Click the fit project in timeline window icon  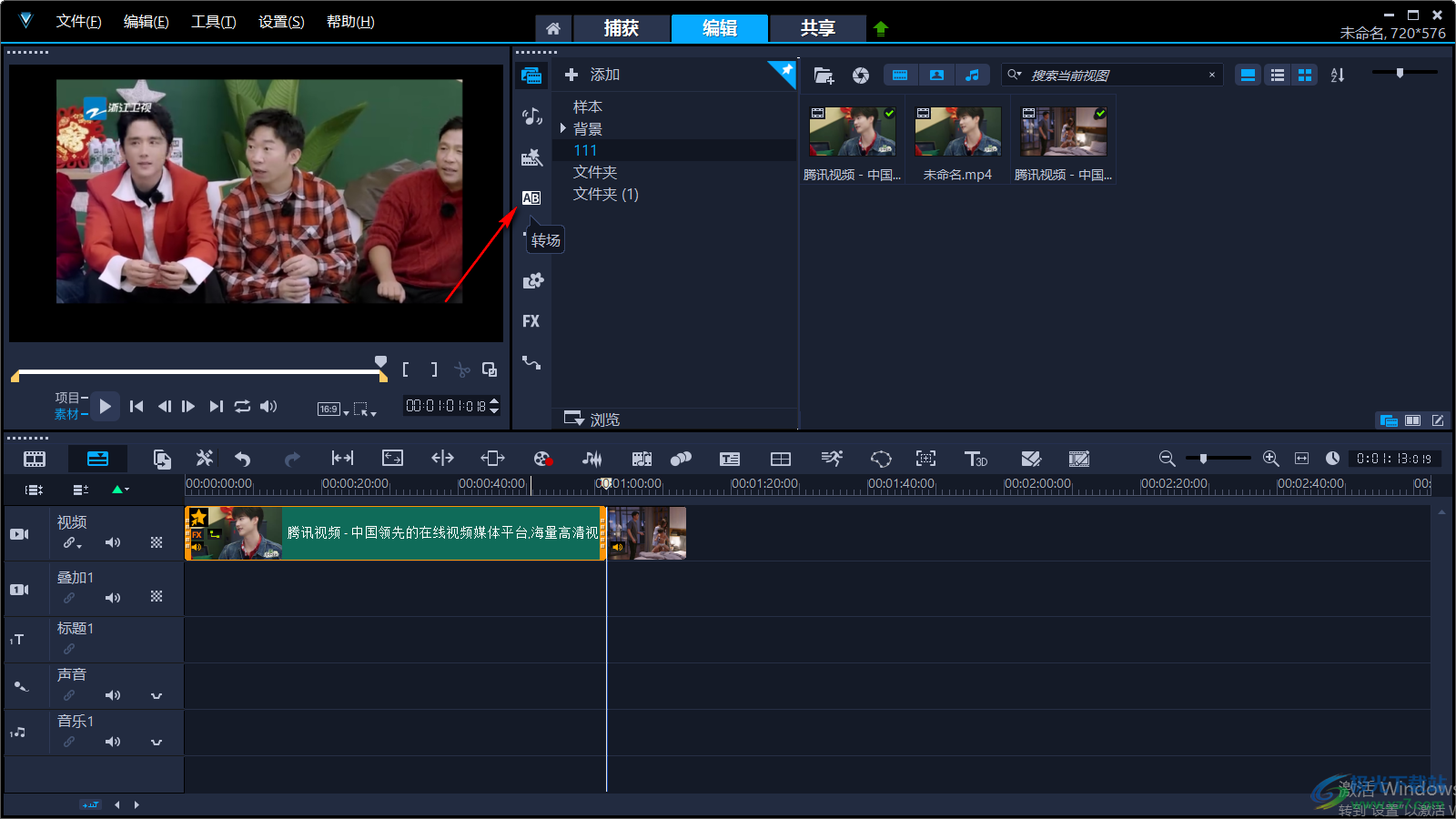(x=1302, y=459)
